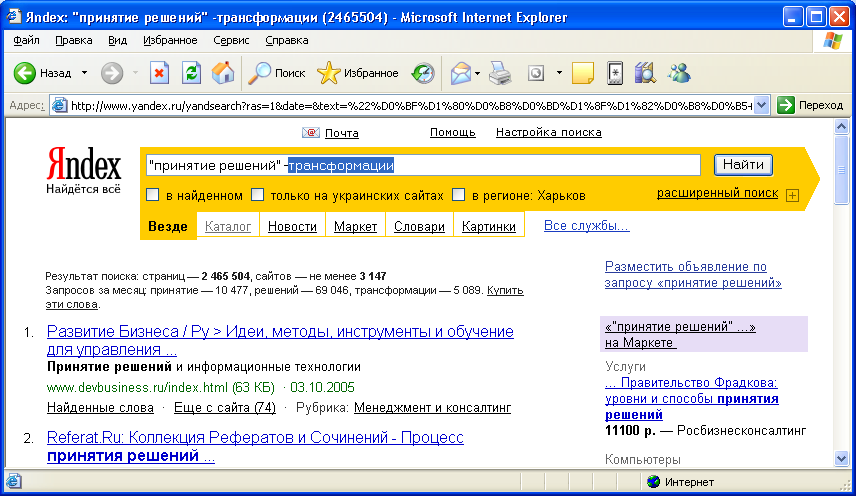
Task: Click the Windows flag logo
Action: click(833, 40)
